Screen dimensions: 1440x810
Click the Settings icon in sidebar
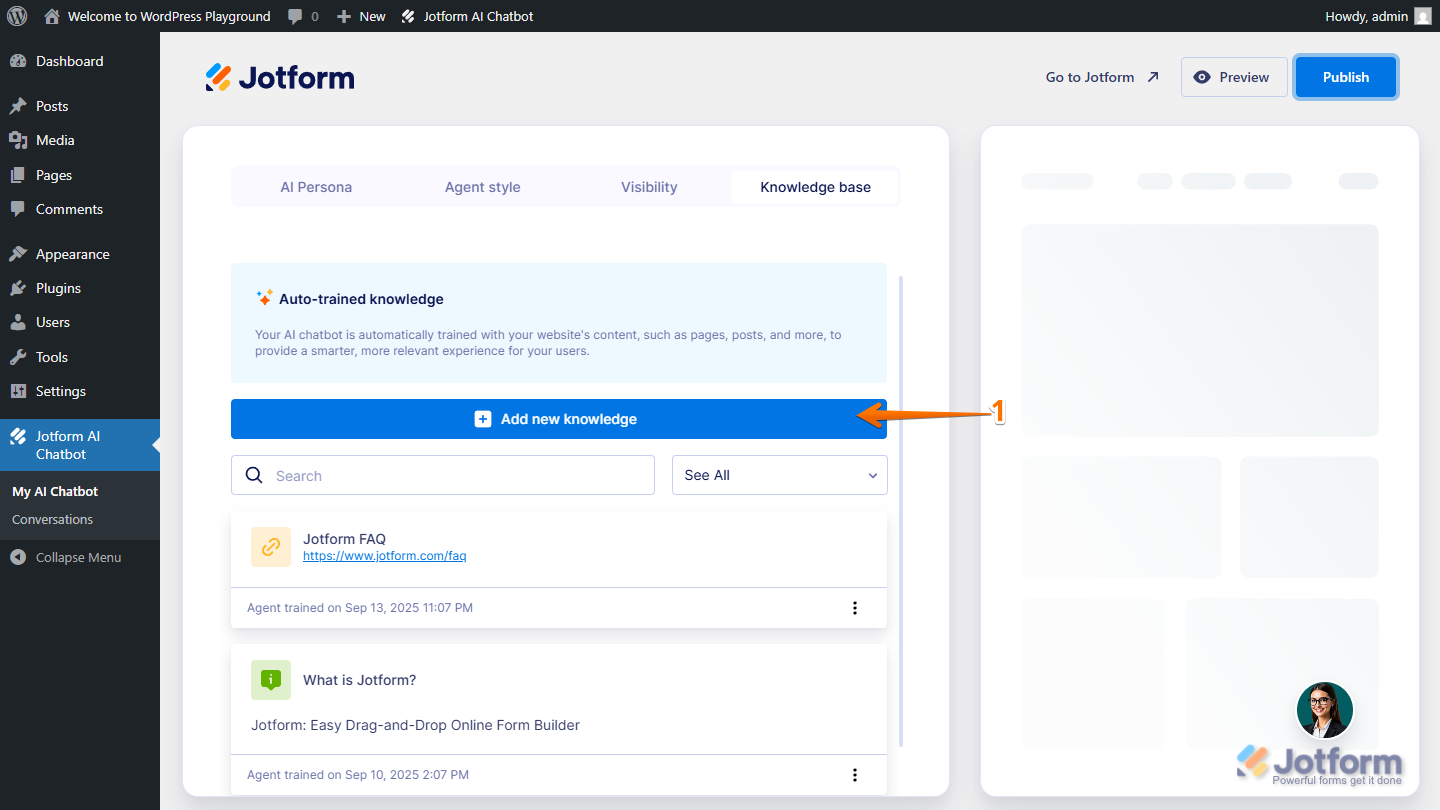pos(18,391)
